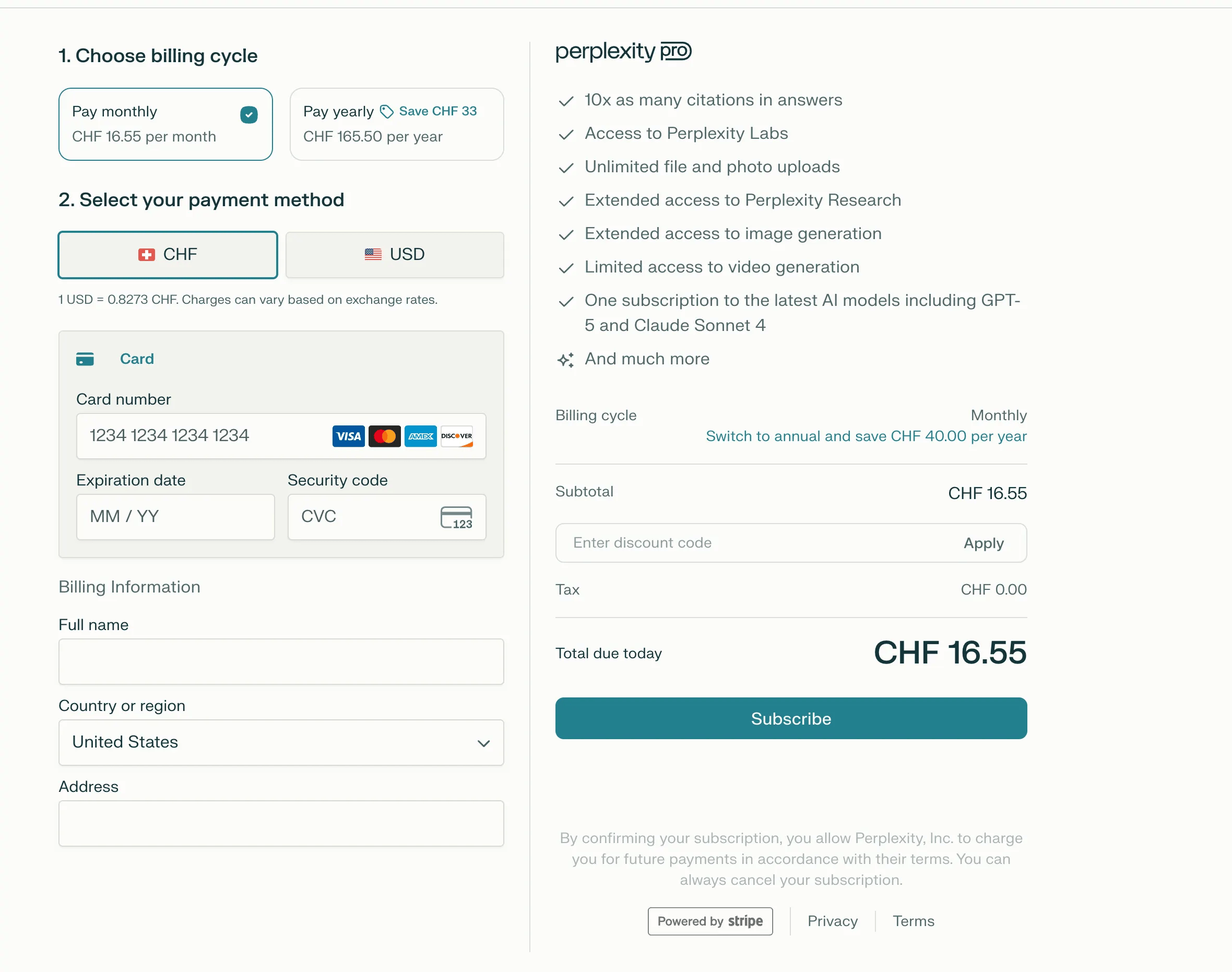This screenshot has height=972, width=1232.
Task: Click Switch to annual and save link
Action: click(866, 436)
